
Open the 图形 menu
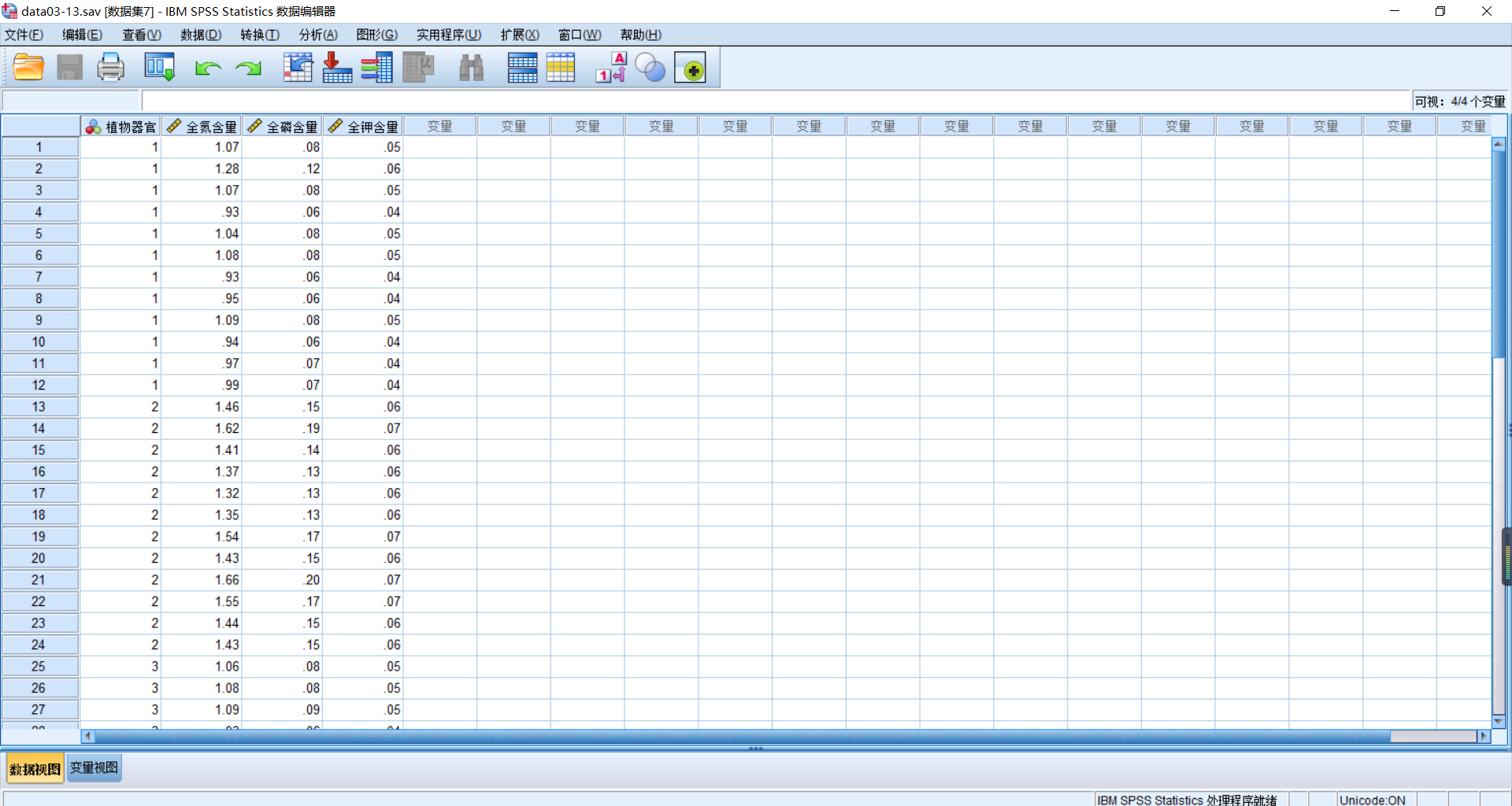click(376, 35)
